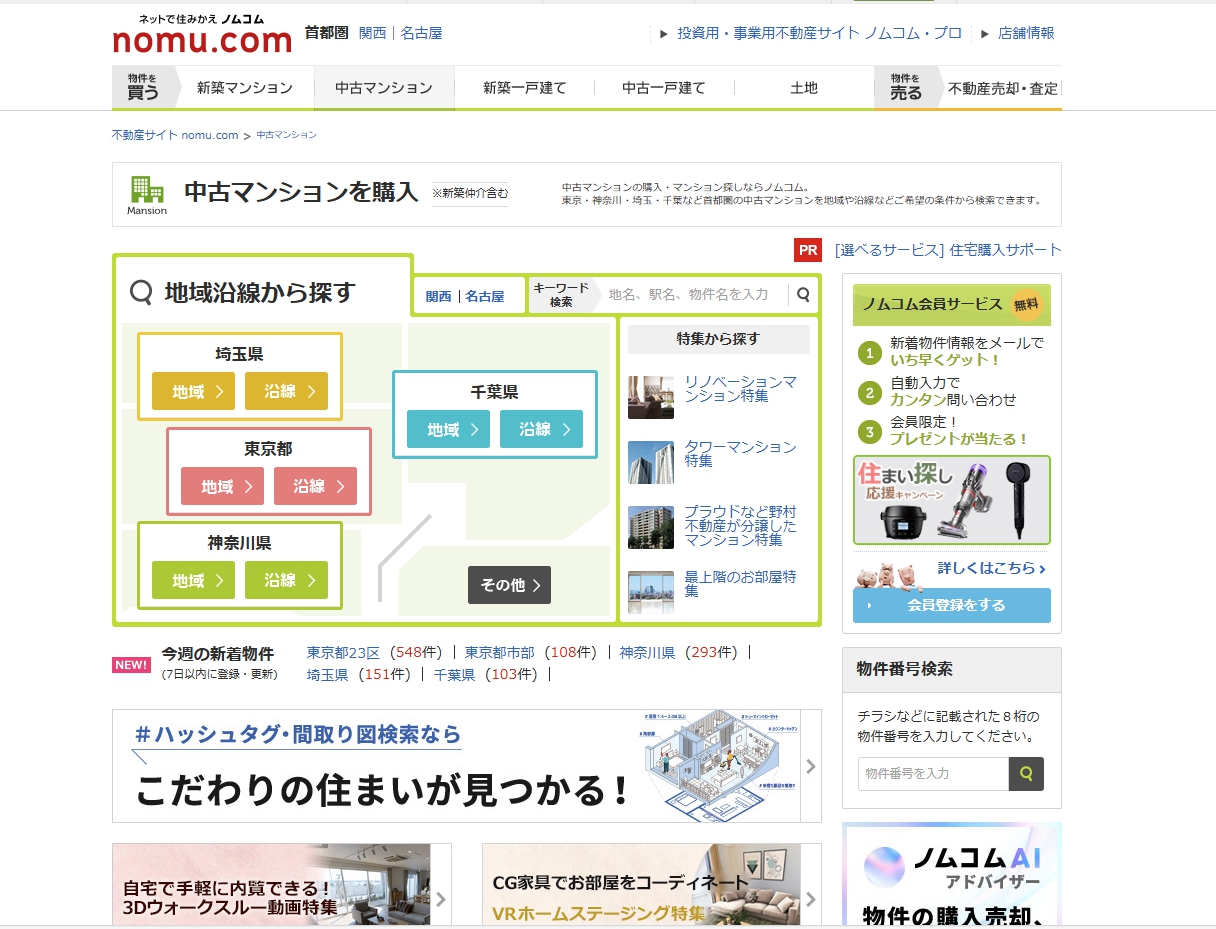Select the 不動産売却・査定 tab
The width and height of the screenshot is (1216, 929).
pos(1002,88)
